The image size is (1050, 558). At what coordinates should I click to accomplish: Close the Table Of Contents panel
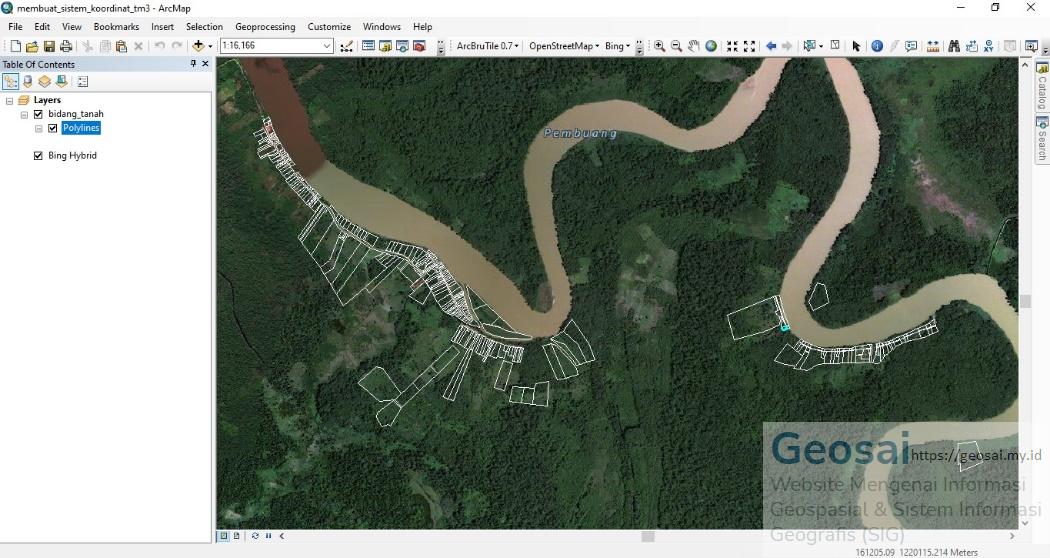(x=206, y=64)
